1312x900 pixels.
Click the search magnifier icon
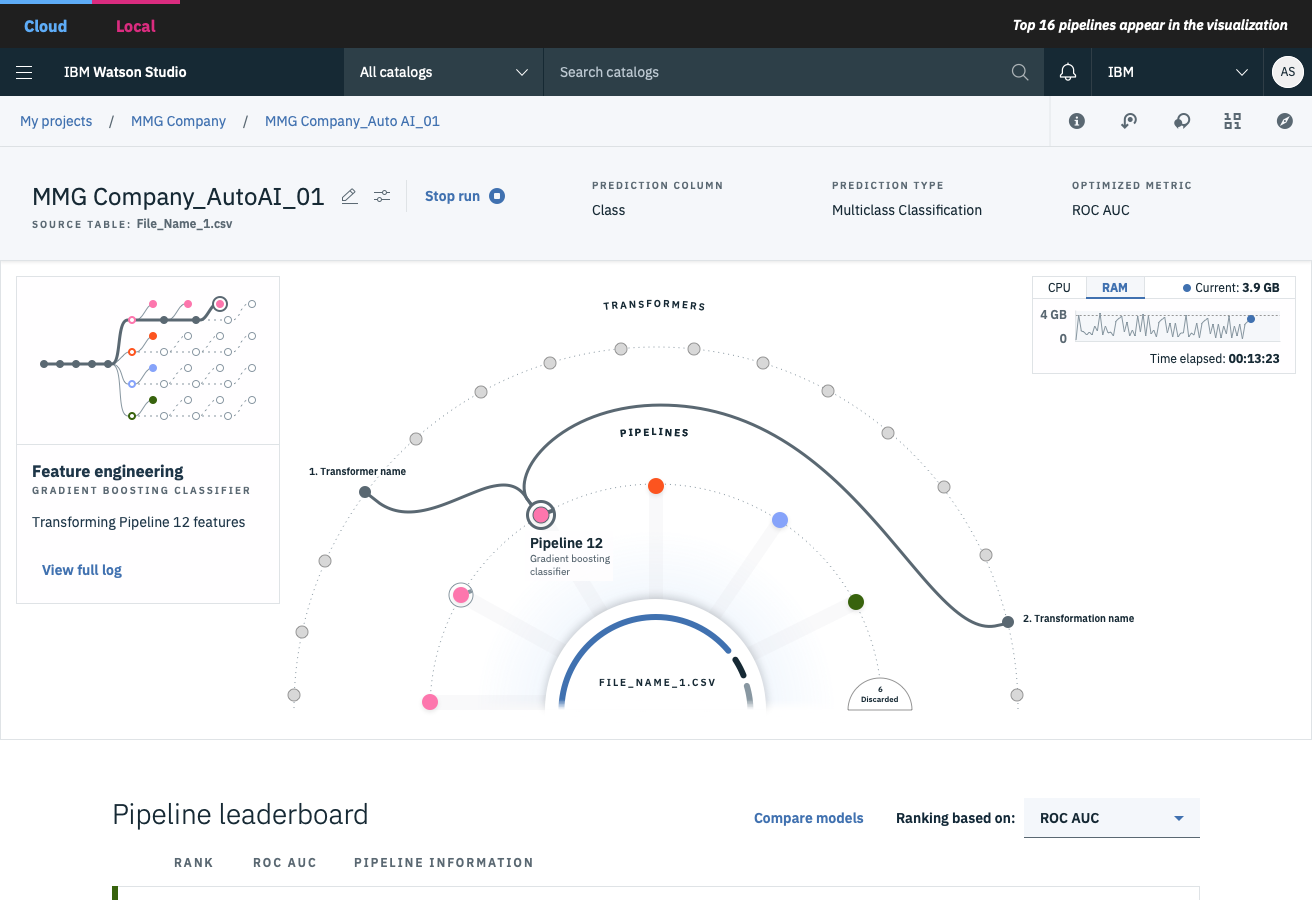click(x=1020, y=72)
